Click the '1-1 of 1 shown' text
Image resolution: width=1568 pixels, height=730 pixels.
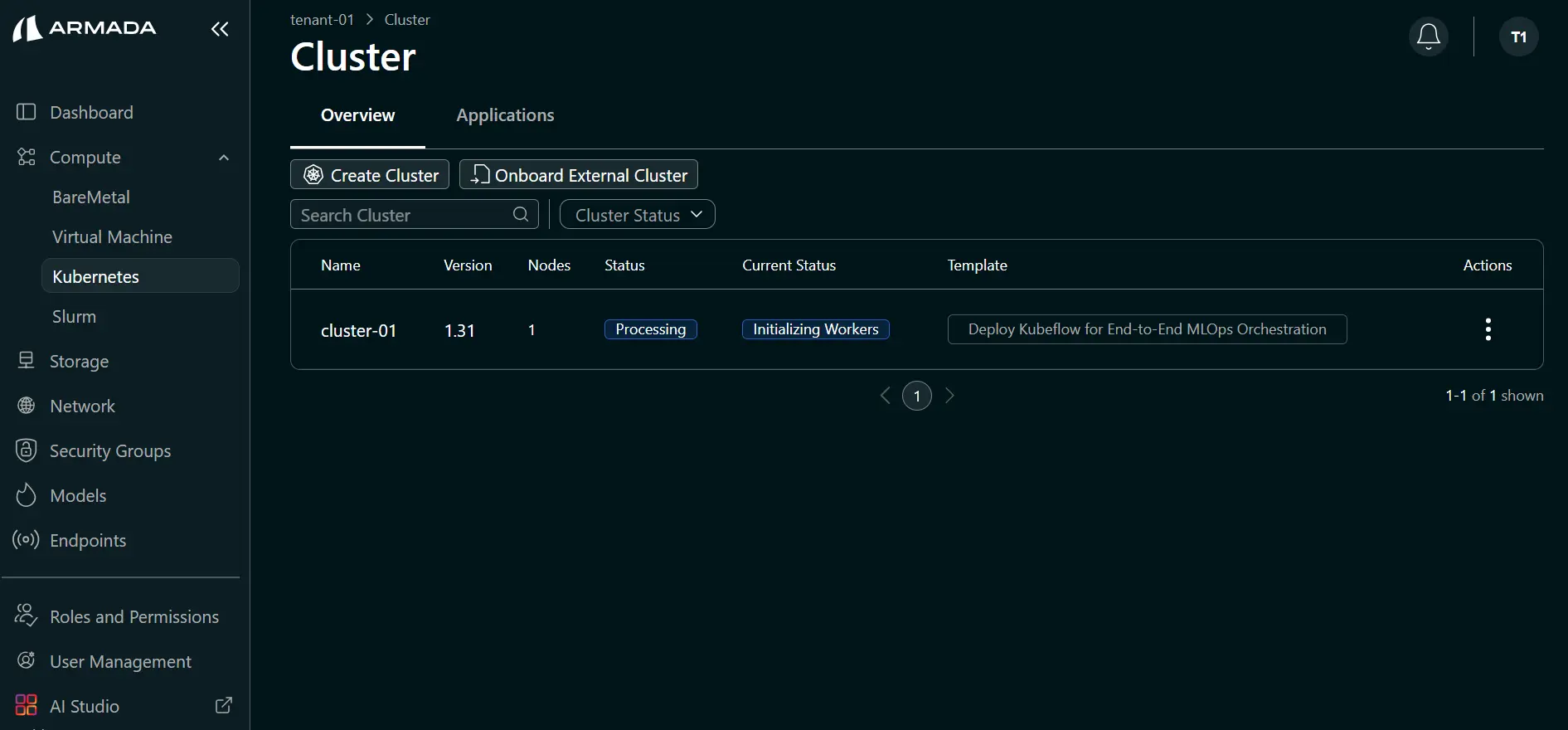click(1494, 396)
